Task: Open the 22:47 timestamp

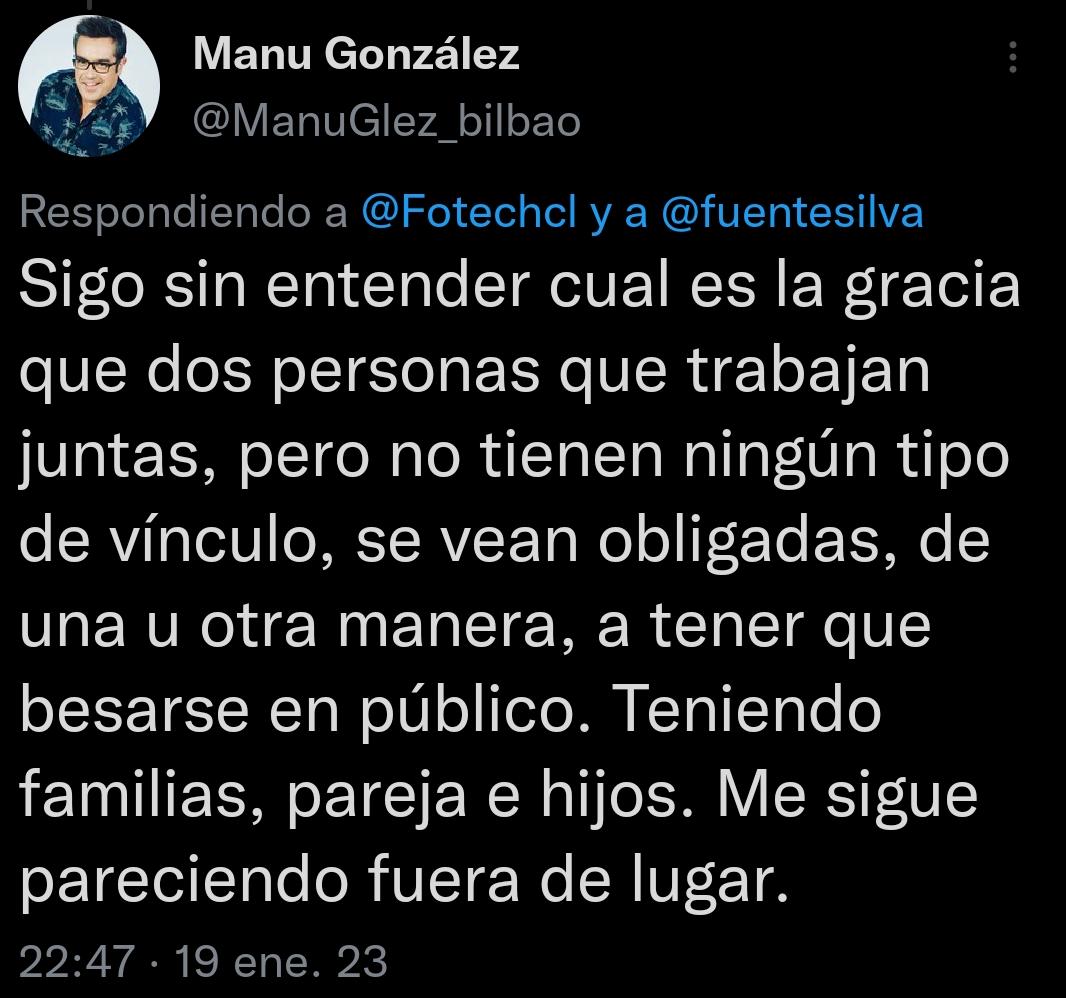Action: (77, 961)
